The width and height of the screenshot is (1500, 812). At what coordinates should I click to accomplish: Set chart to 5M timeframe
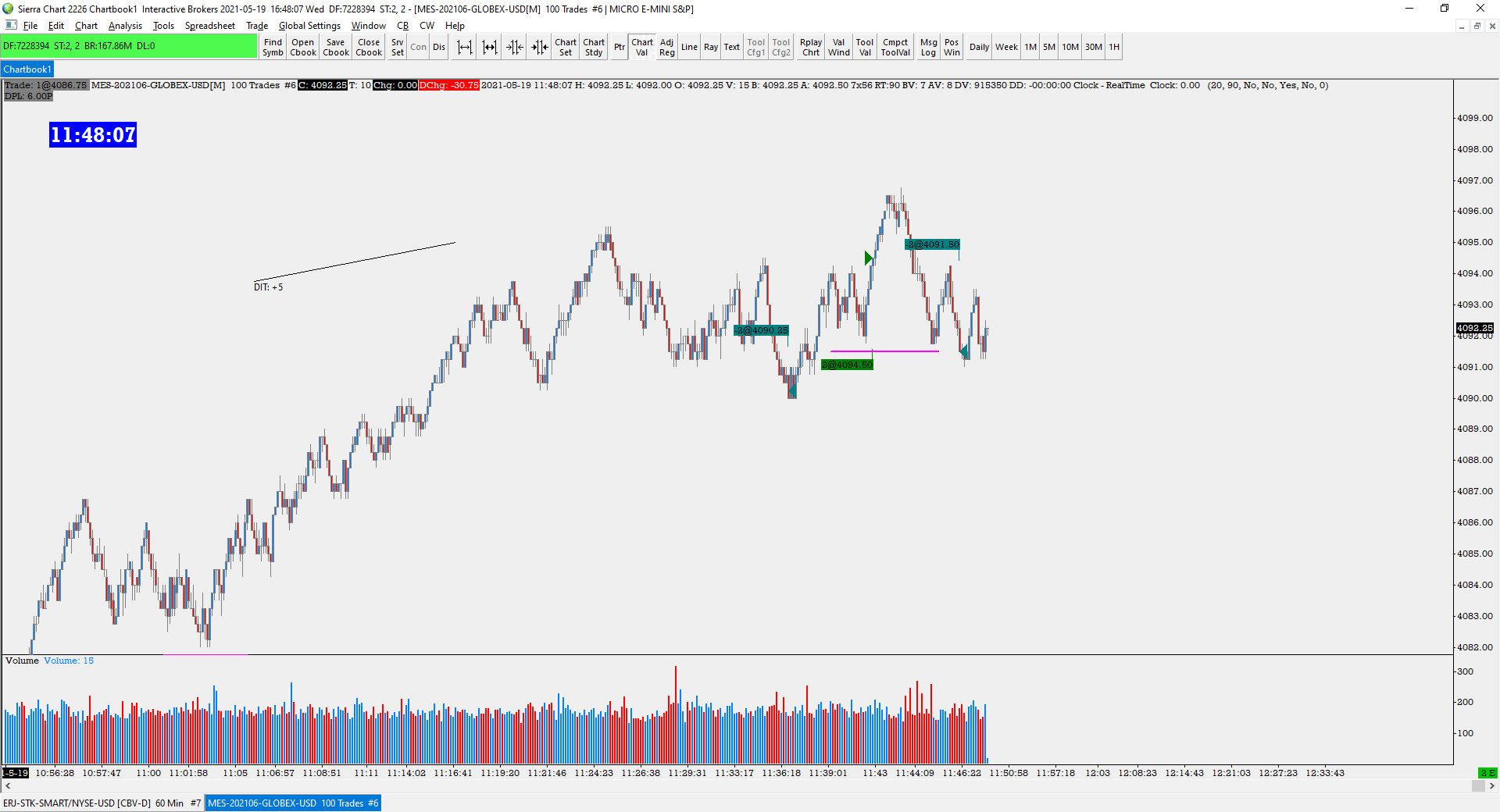tap(1049, 48)
